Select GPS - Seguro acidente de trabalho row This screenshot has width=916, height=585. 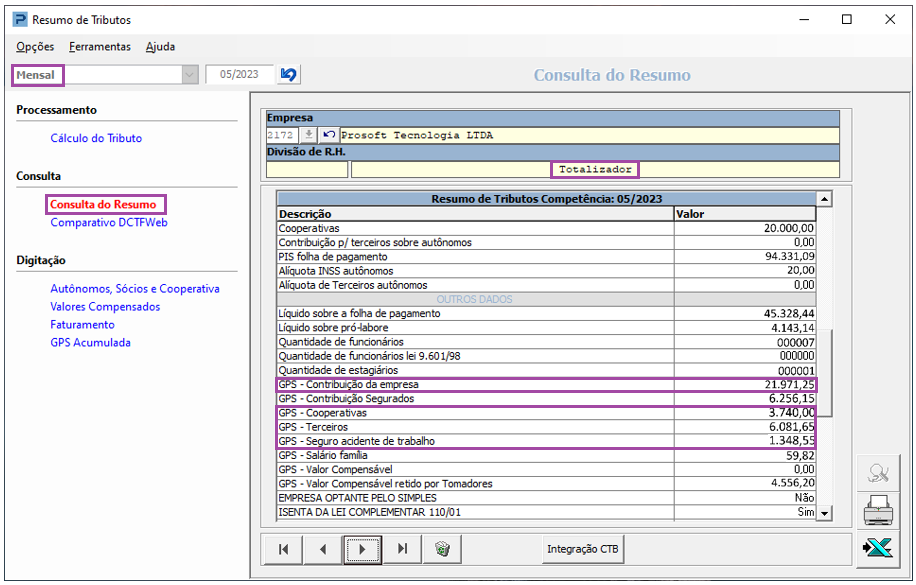click(x=546, y=441)
